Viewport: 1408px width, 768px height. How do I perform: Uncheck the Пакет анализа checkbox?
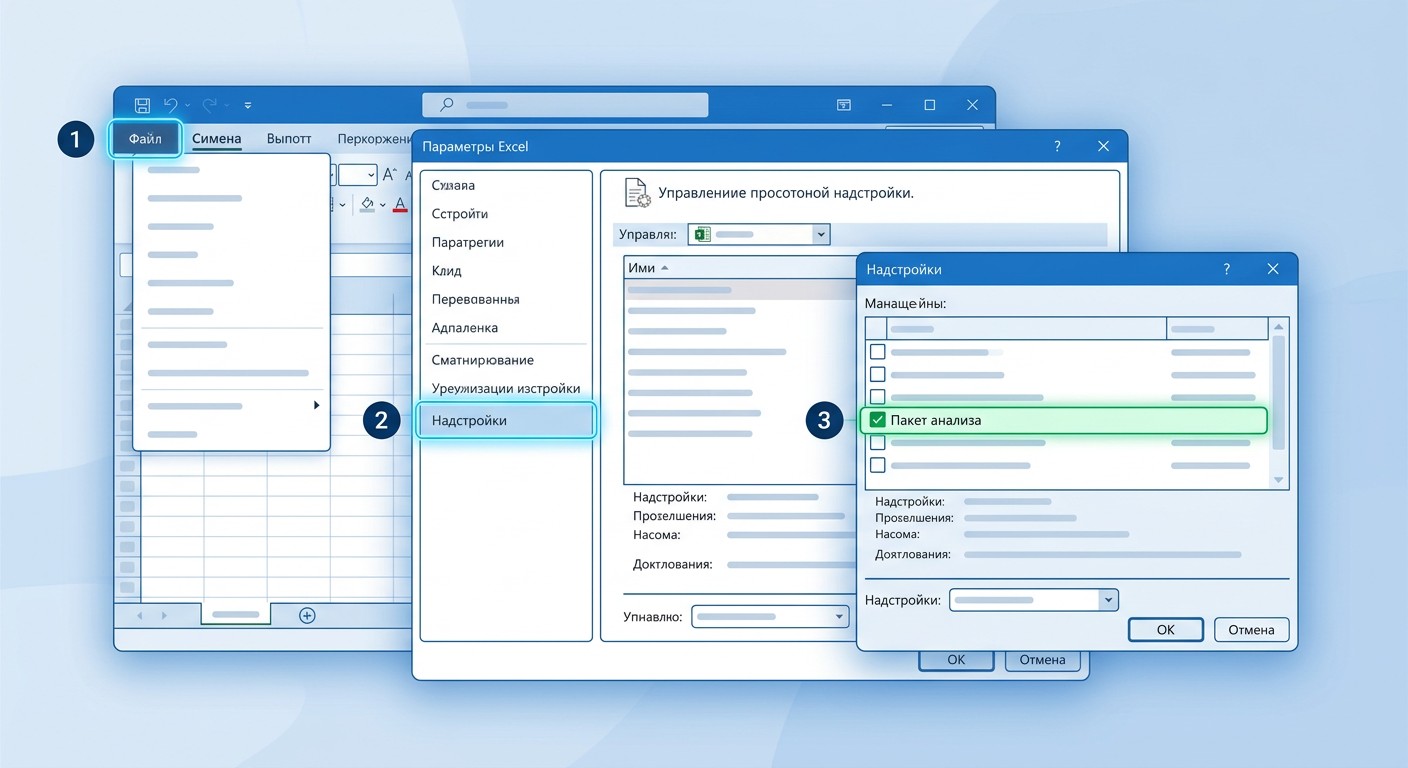coord(878,420)
